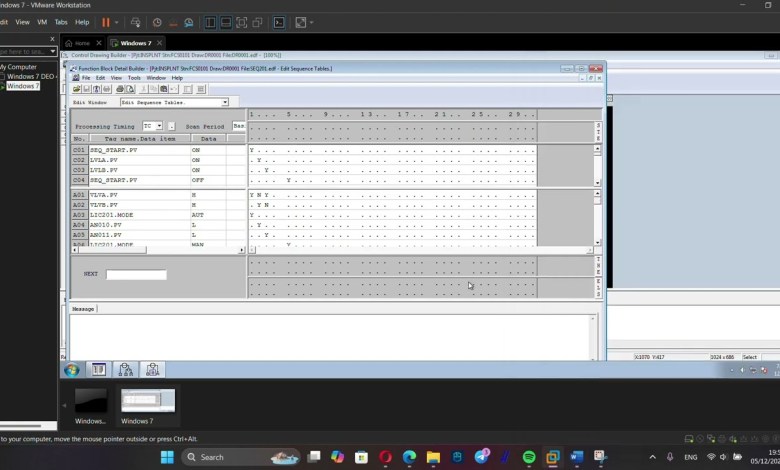The height and width of the screenshot is (470, 780).
Task: Open the Edit Window dropdown
Action: [225, 102]
